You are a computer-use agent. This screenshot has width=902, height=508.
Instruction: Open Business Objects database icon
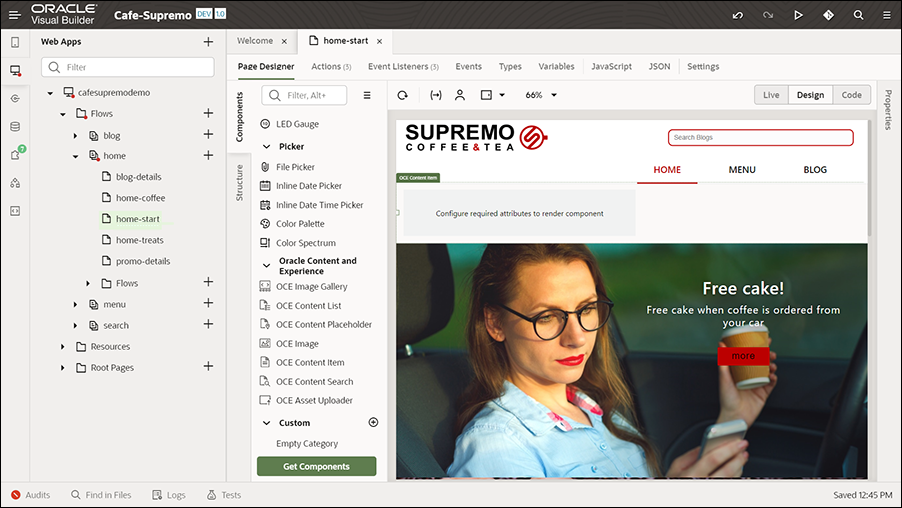[15, 127]
